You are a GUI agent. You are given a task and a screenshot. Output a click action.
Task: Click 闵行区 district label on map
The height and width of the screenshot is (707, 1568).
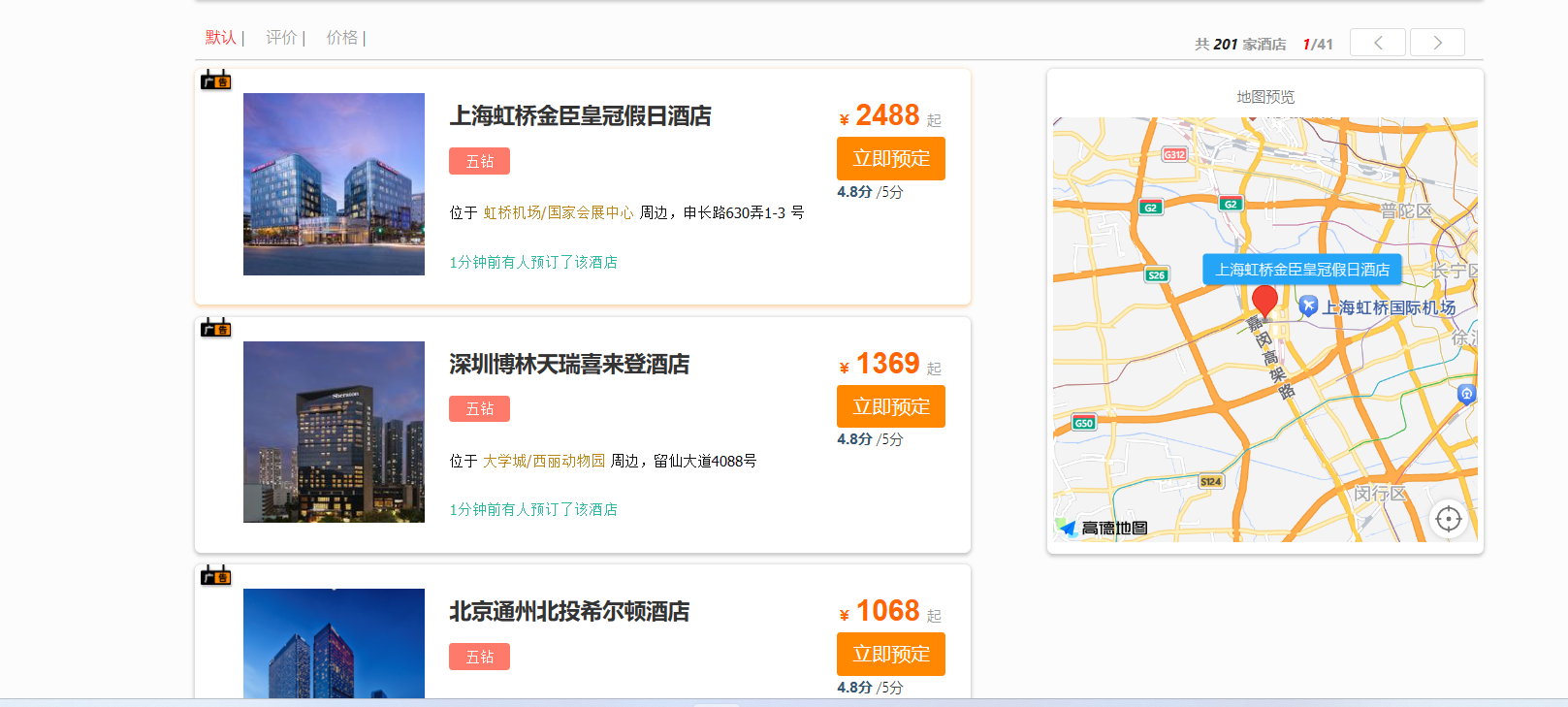pos(1380,494)
